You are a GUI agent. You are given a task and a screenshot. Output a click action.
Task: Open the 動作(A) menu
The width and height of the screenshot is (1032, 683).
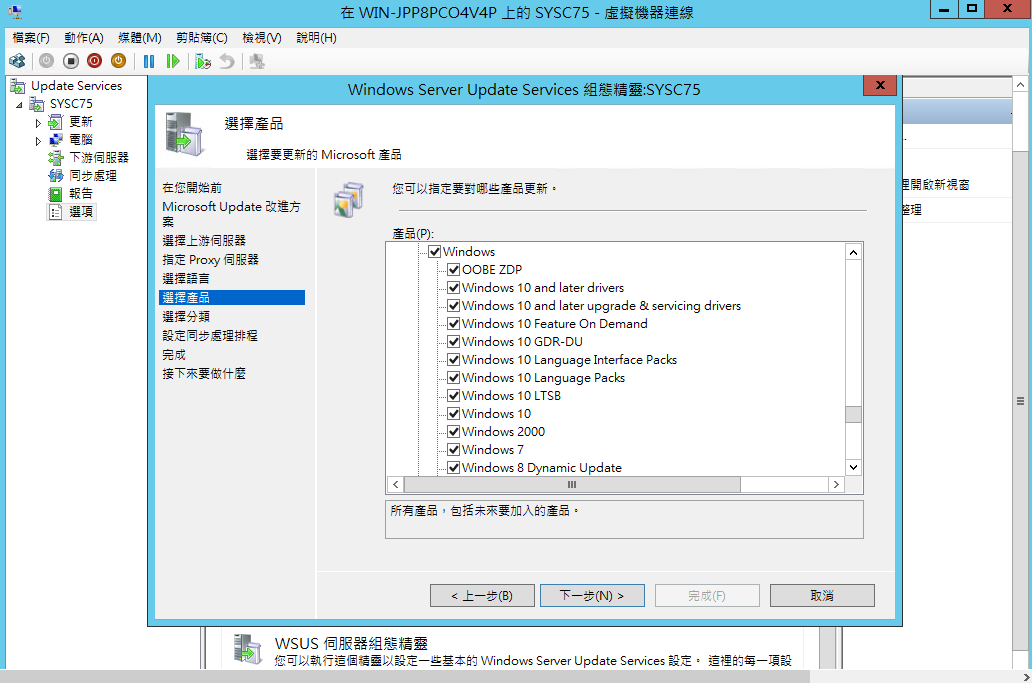tap(84, 38)
